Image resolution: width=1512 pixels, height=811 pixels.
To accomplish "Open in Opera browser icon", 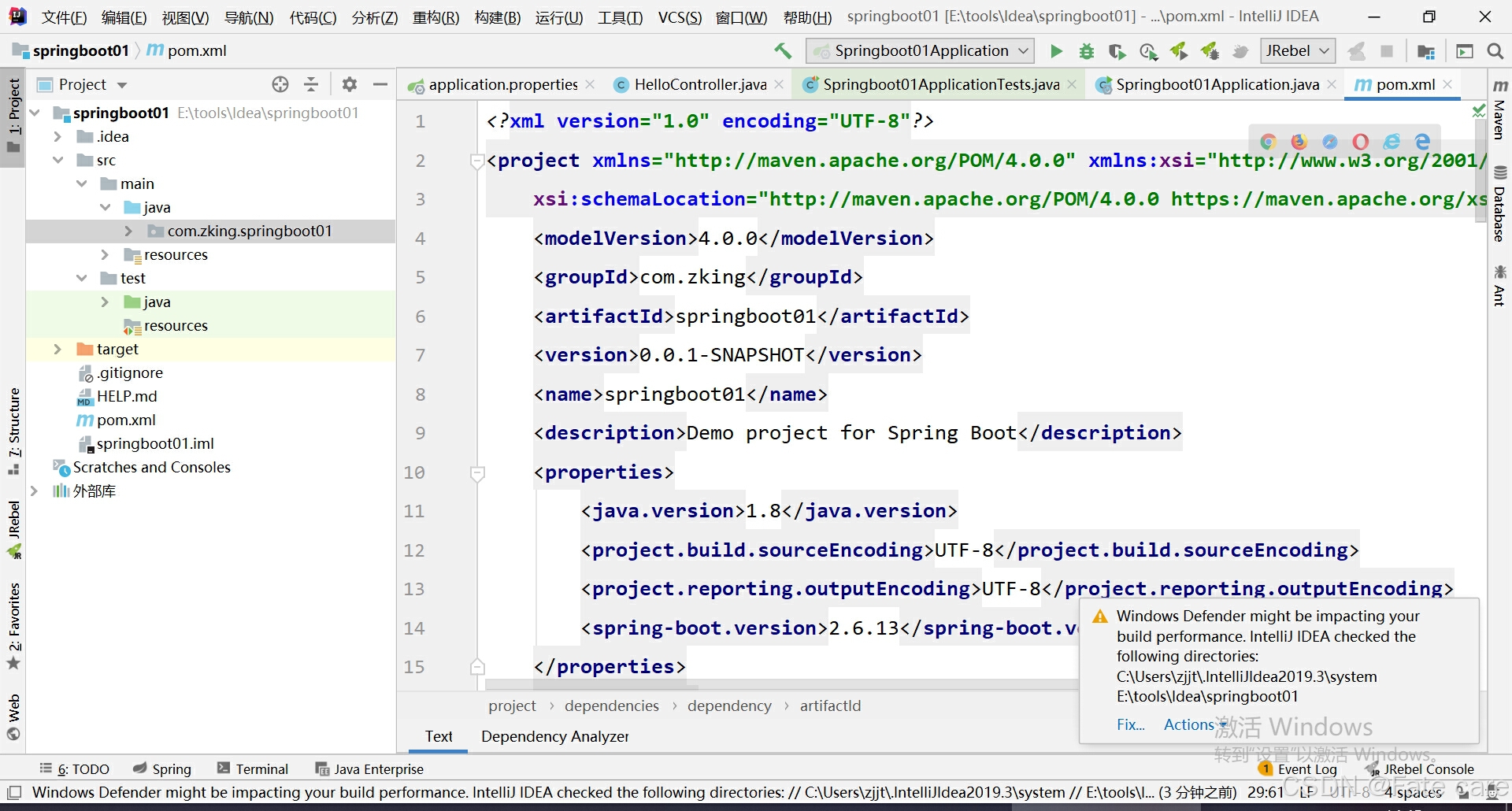I will coord(1361,142).
